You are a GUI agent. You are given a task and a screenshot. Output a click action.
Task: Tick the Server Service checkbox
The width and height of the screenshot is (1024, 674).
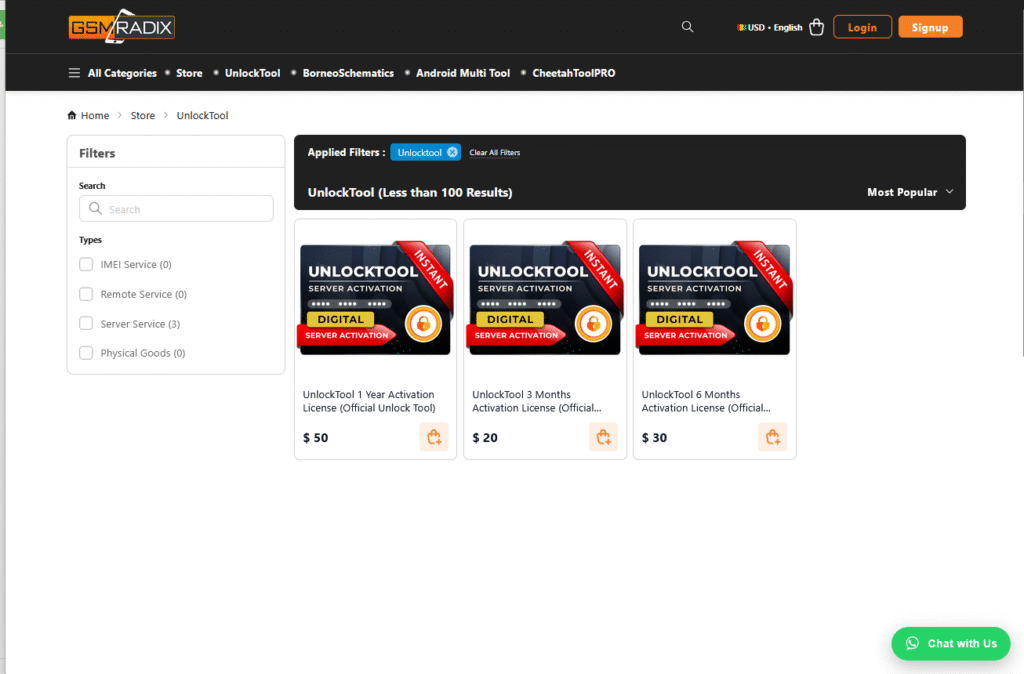pos(86,324)
